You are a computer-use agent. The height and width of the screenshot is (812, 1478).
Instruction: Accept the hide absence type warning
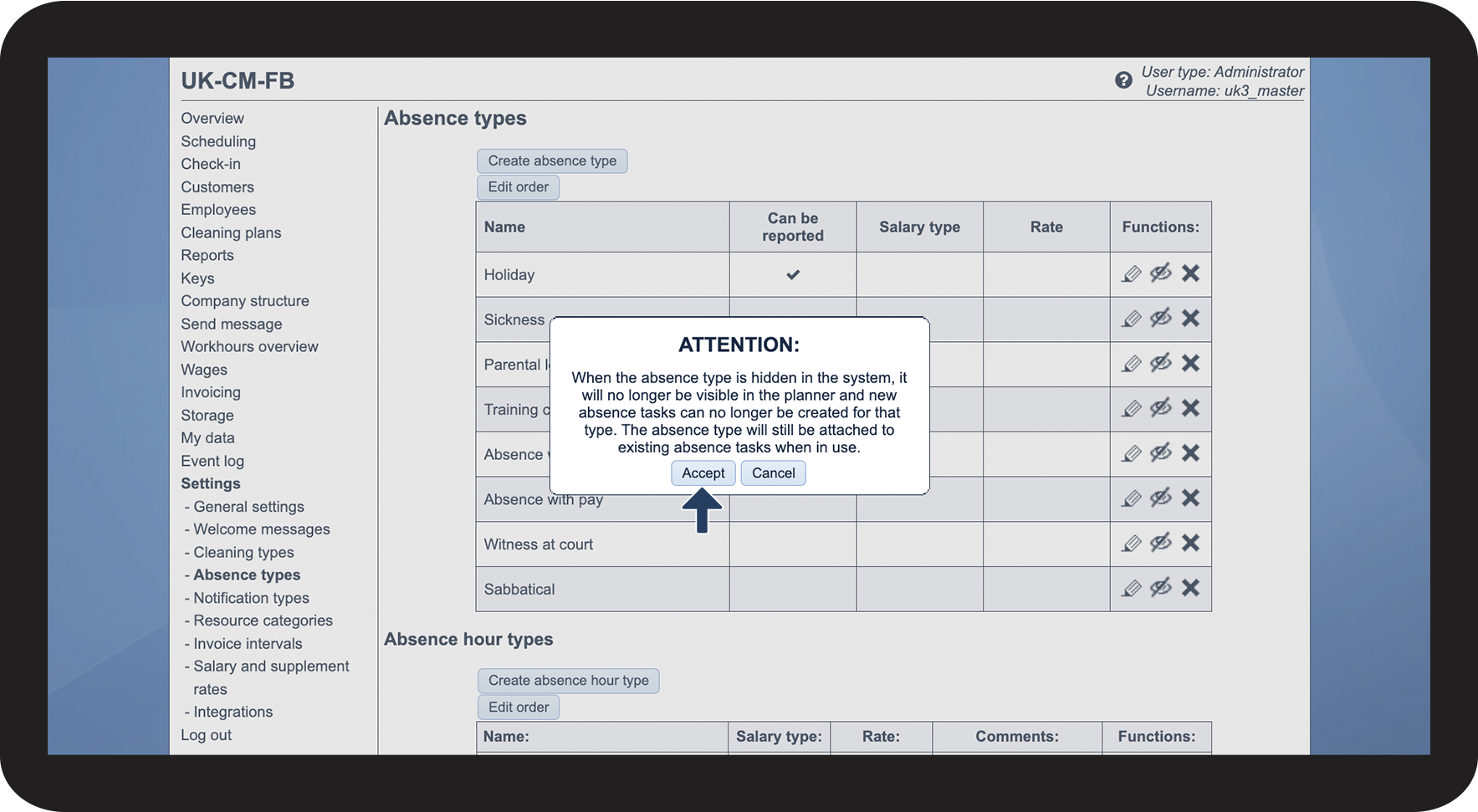703,472
